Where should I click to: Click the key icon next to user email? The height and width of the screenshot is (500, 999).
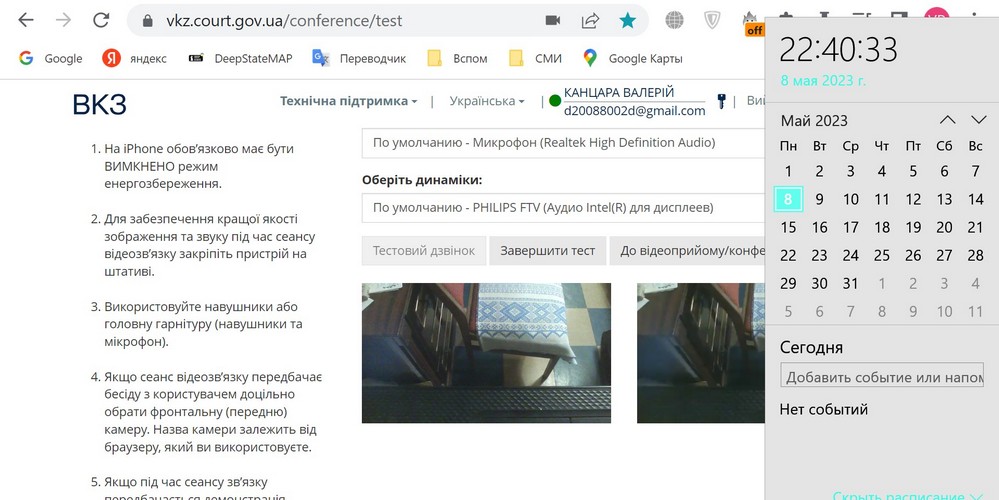pyautogui.click(x=721, y=101)
